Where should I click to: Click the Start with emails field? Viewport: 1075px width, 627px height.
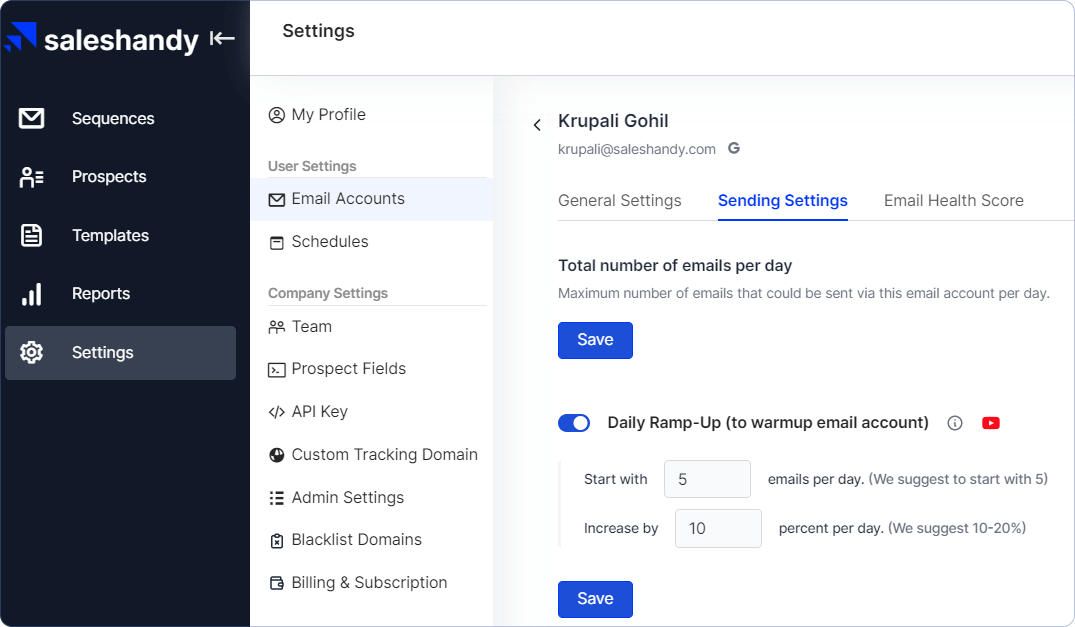[x=707, y=479]
